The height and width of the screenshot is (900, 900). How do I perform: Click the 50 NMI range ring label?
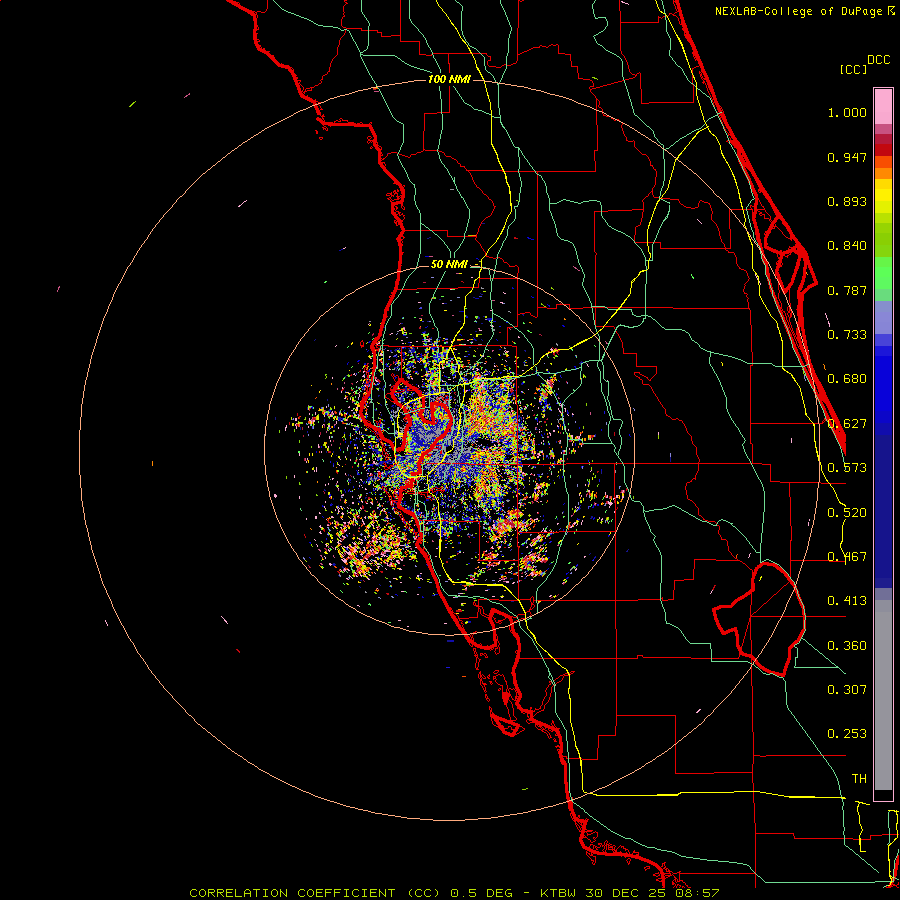pos(449,265)
